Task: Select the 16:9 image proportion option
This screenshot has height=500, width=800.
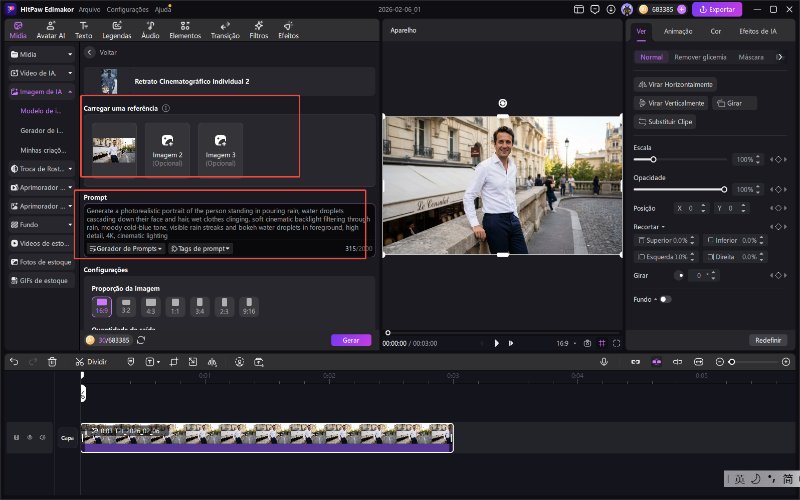Action: click(101, 305)
